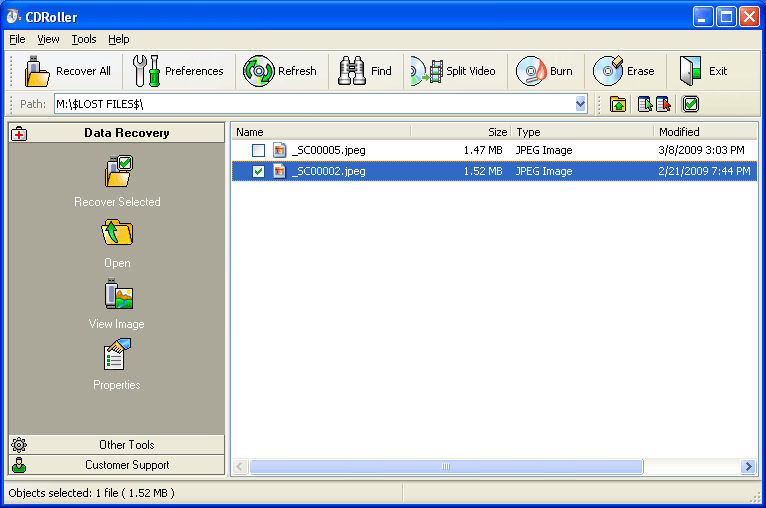Sort files by the Size column

461,132
